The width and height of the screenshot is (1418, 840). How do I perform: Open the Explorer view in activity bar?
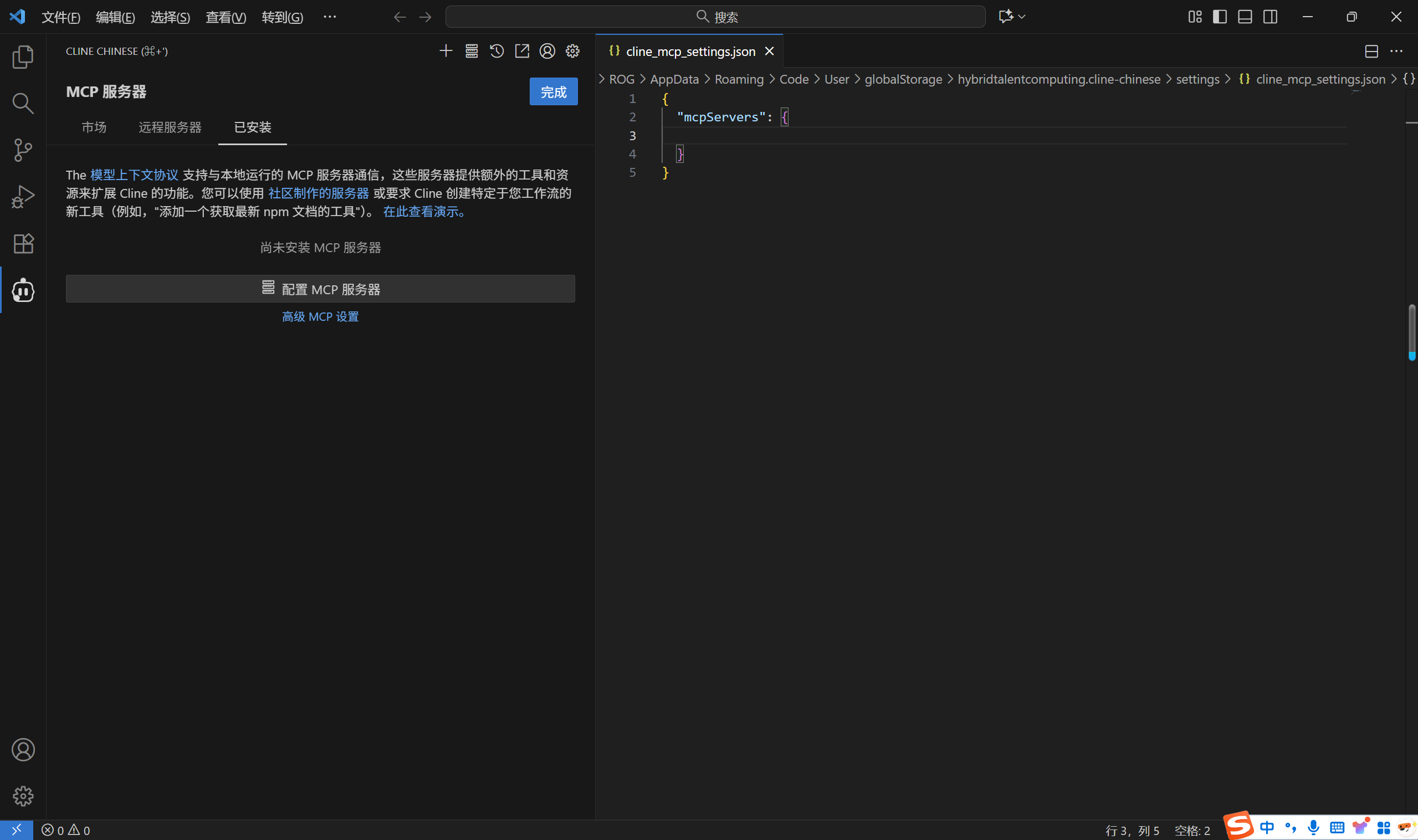click(x=23, y=57)
